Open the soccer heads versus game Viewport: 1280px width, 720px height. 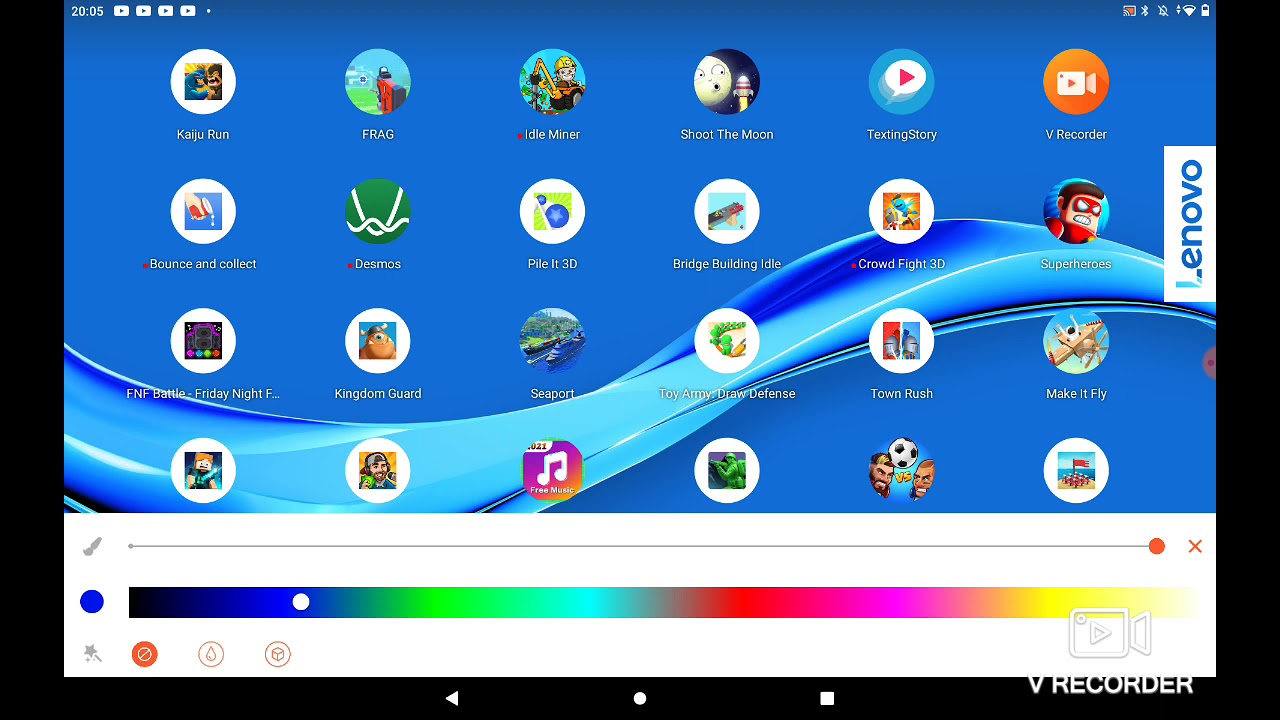(x=902, y=470)
